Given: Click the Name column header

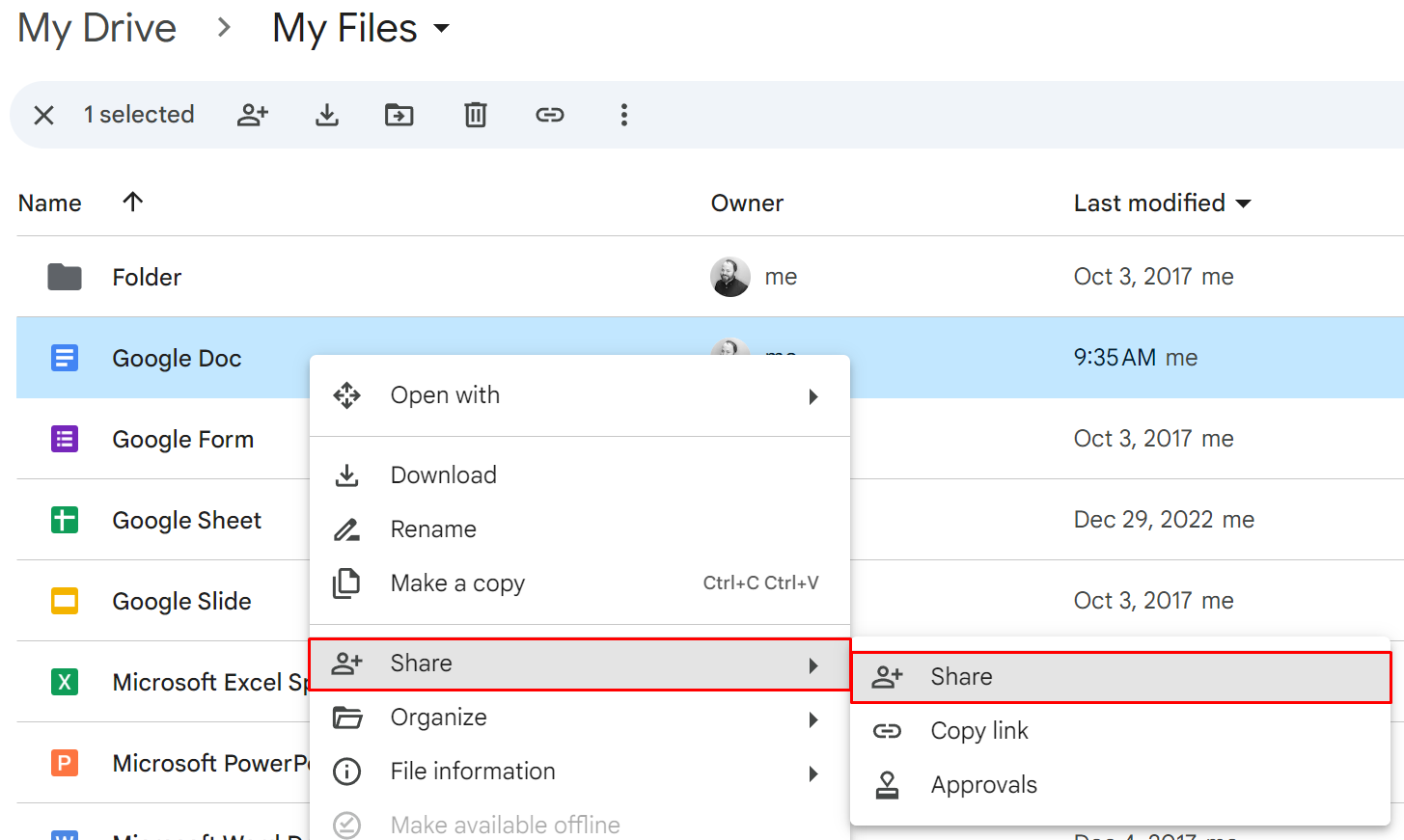Looking at the screenshot, I should (50, 203).
